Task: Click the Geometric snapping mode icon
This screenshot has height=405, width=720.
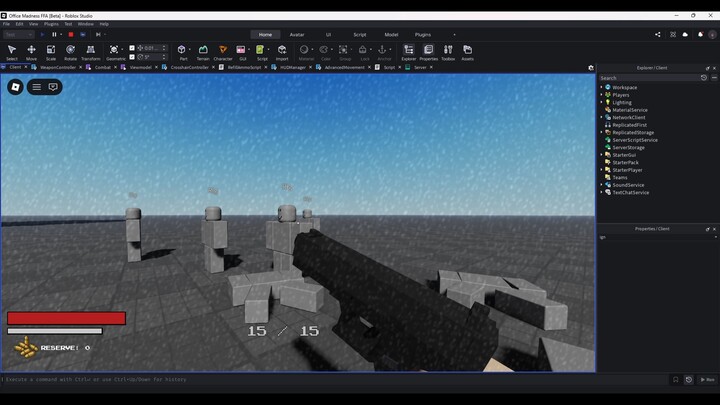Action: pyautogui.click(x=113, y=50)
